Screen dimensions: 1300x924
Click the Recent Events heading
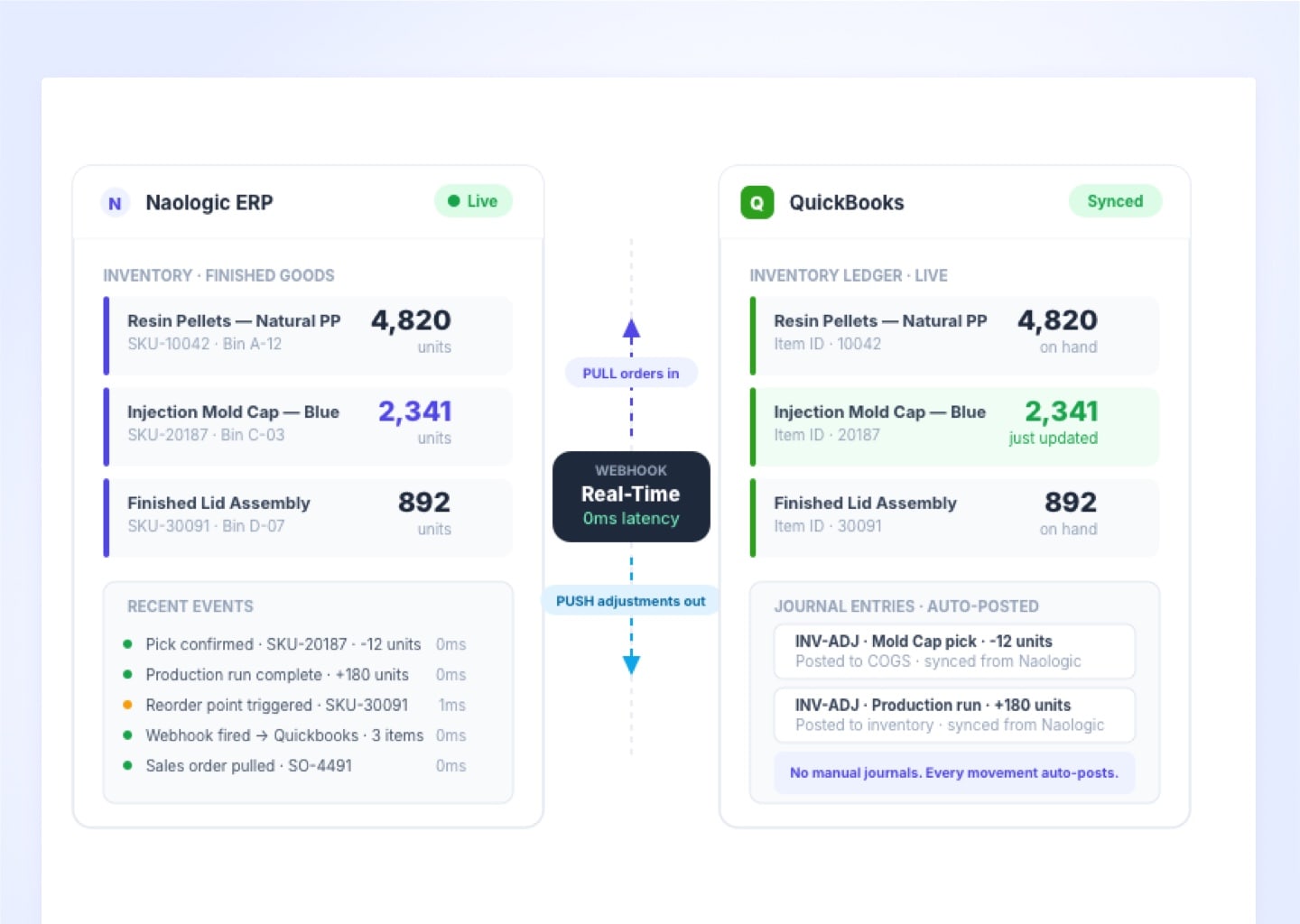(190, 606)
